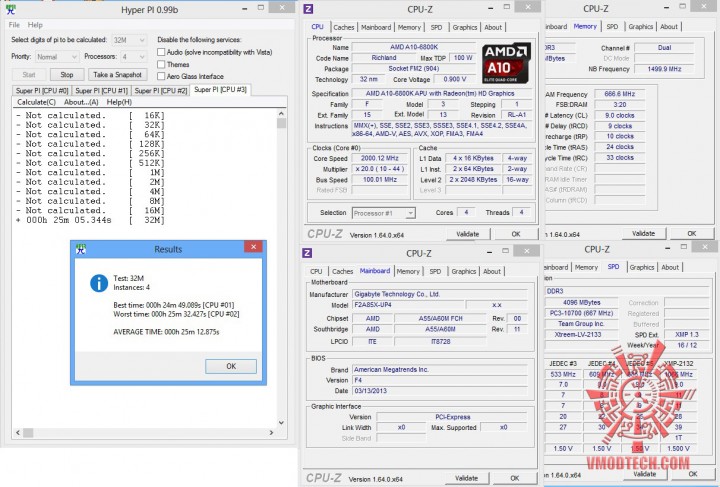Switch to Super PI [CPU #2] tab
The height and width of the screenshot is (487, 720).
pos(161,91)
